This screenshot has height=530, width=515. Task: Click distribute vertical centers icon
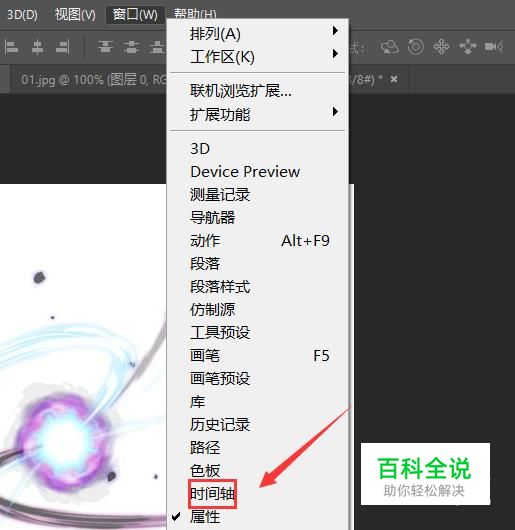pos(131,47)
